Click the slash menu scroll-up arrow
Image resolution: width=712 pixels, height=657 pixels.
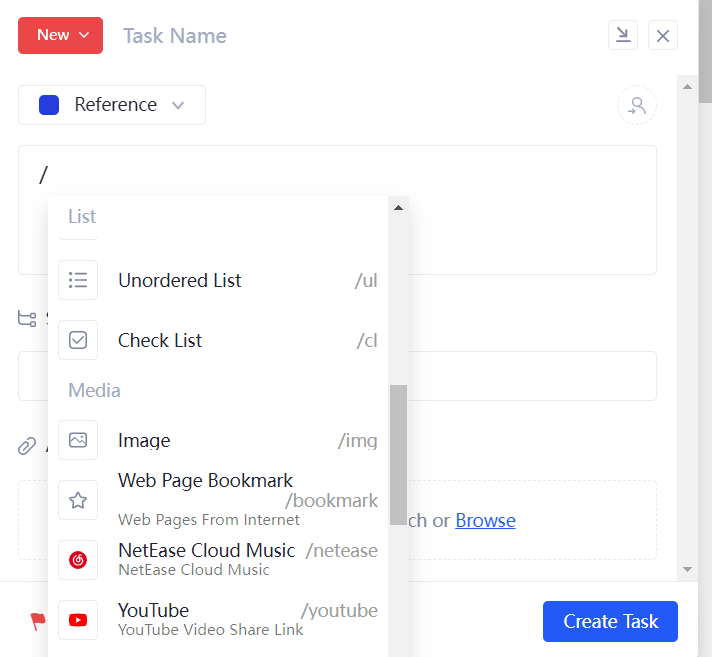point(398,208)
